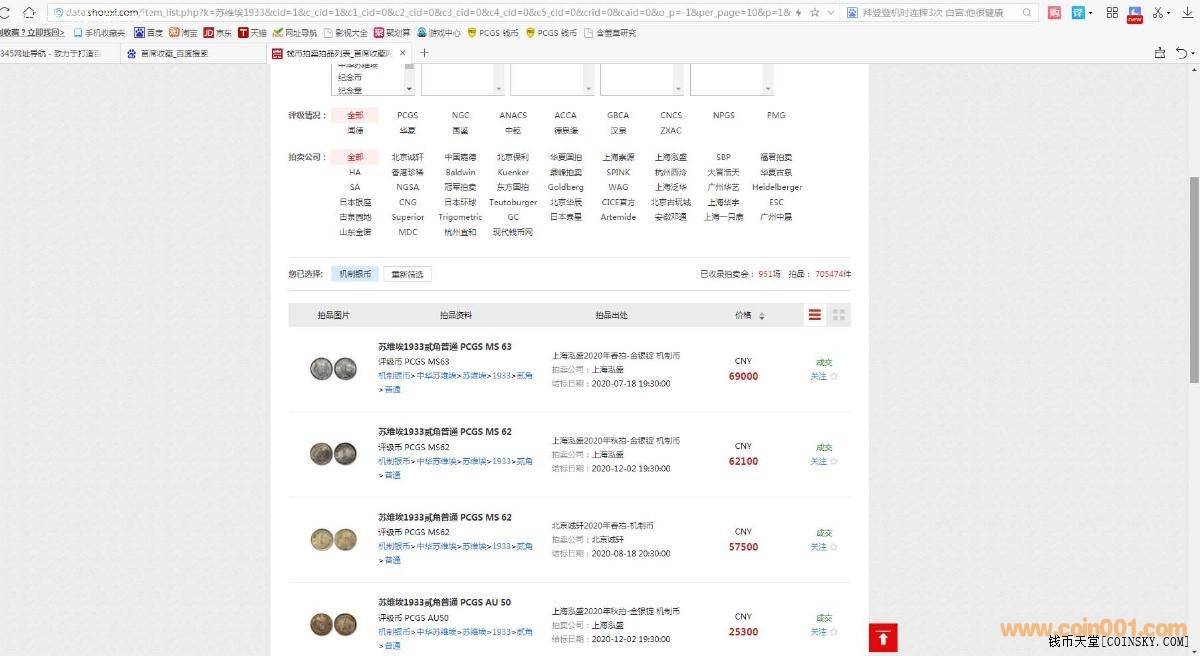Toggle follow star for the 57500 lot
This screenshot has height=656, width=1200.
(x=834, y=547)
